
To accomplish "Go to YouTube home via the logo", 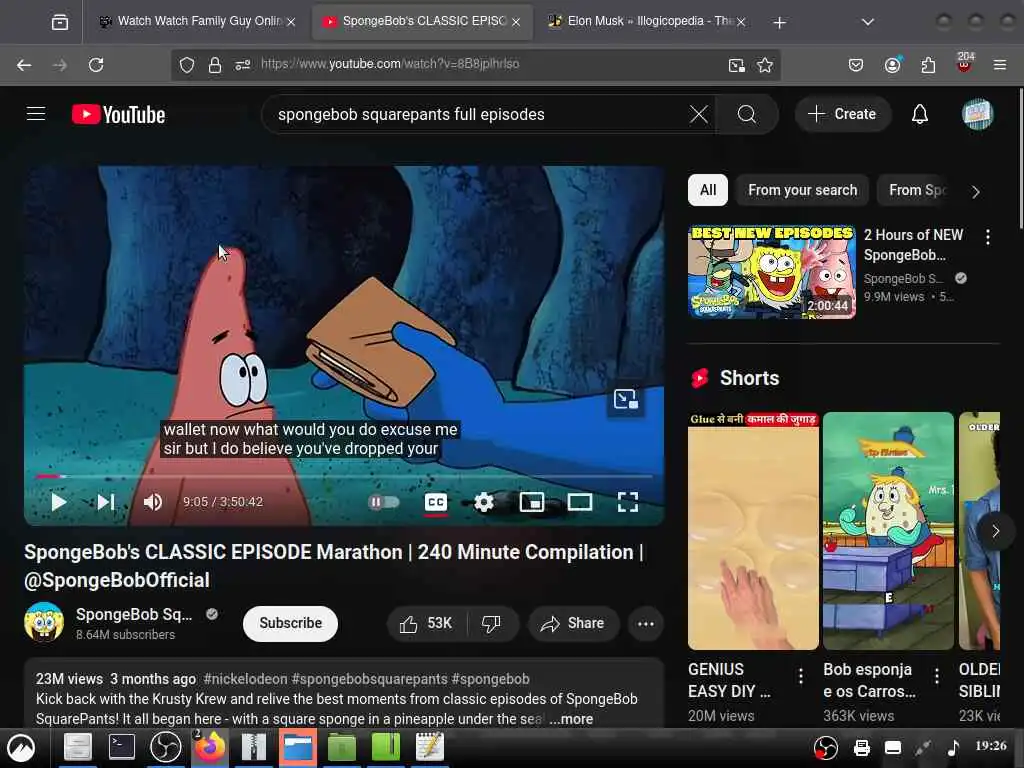I will pyautogui.click(x=118, y=114).
